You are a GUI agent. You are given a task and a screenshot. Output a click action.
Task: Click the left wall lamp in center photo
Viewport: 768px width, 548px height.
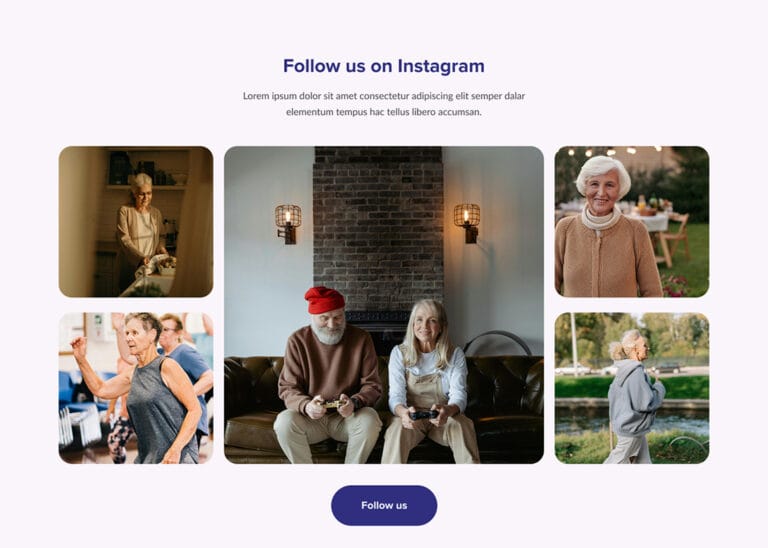tap(288, 224)
